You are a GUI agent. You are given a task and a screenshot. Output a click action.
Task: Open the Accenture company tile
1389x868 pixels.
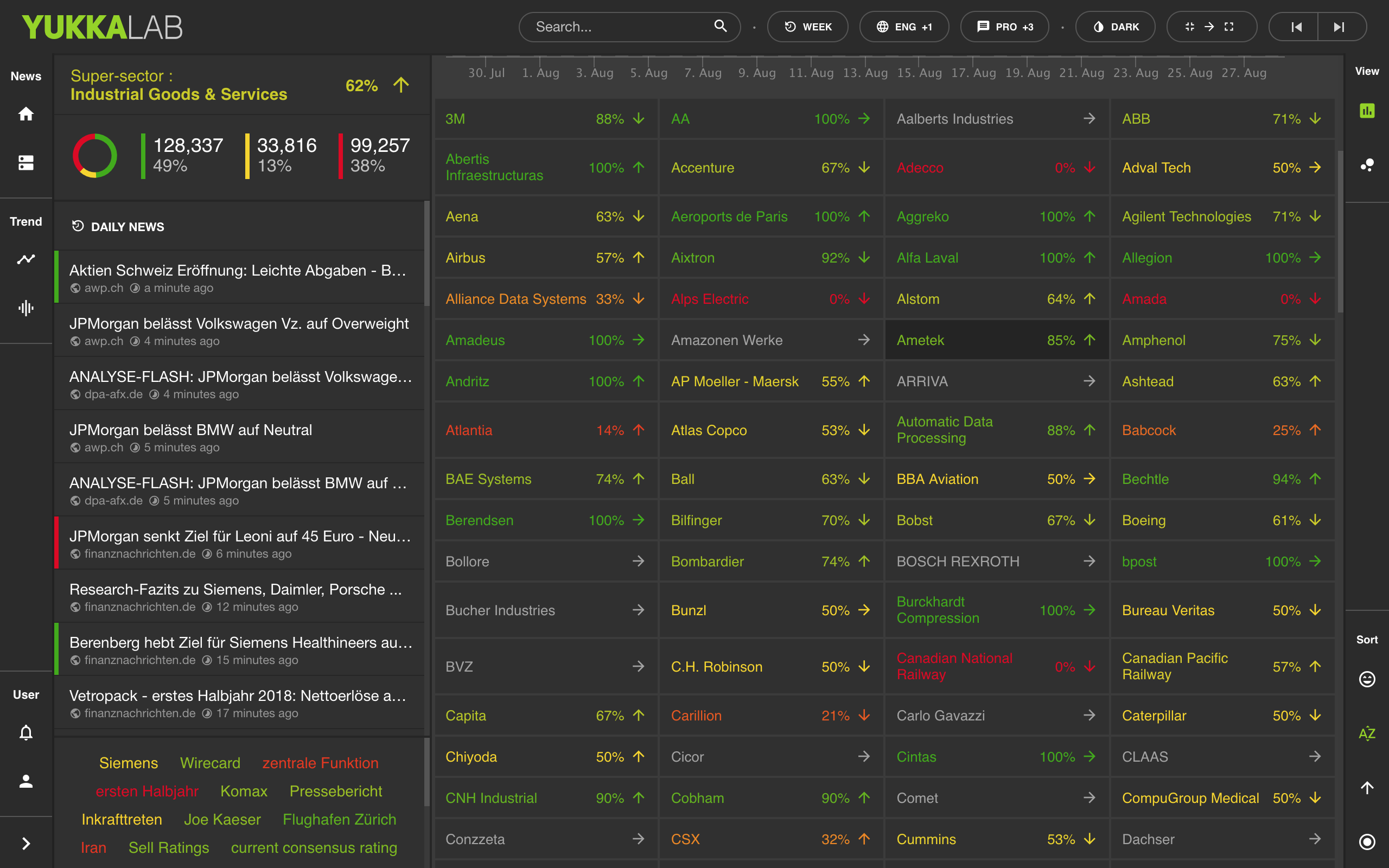coord(772,168)
